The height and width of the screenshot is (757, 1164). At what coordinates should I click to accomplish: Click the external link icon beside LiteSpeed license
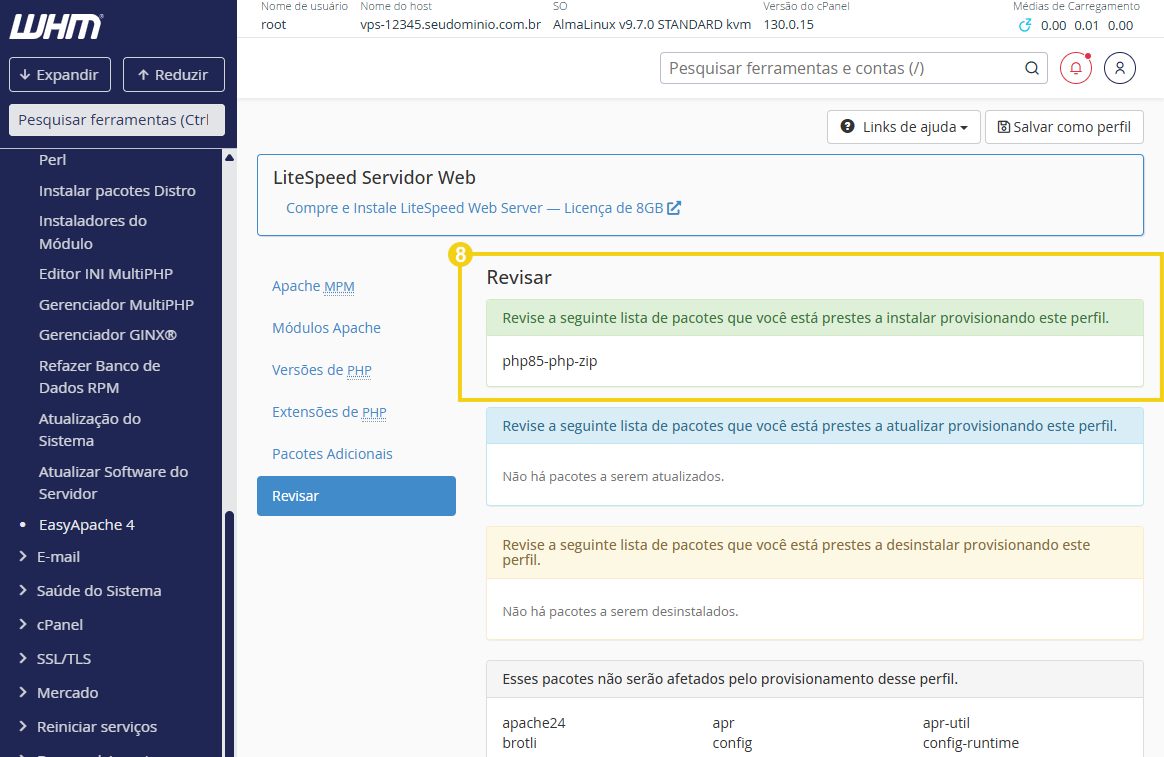pos(674,208)
